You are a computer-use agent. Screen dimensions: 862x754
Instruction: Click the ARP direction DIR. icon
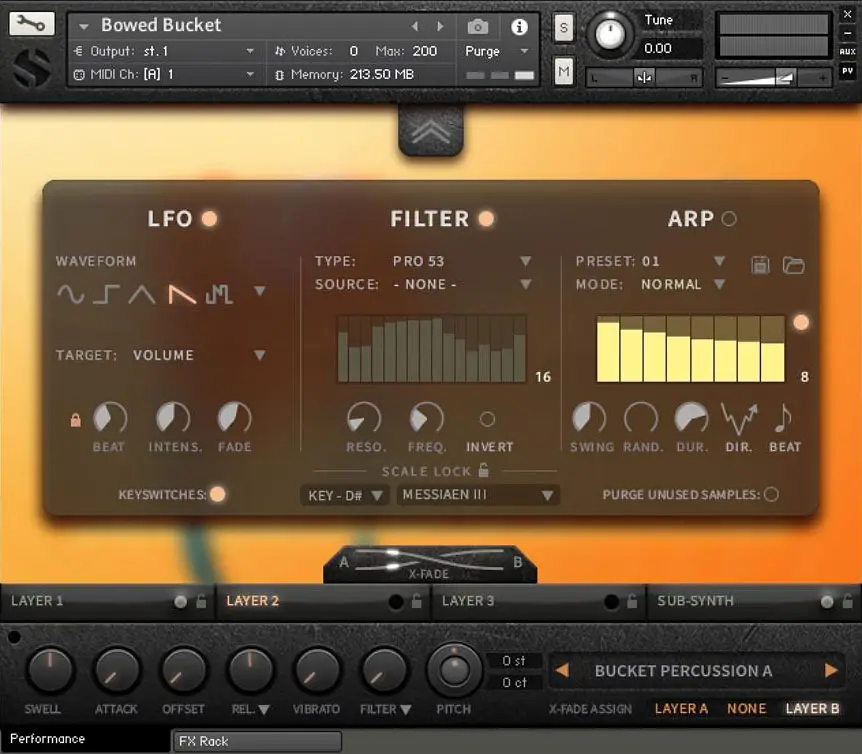[739, 419]
